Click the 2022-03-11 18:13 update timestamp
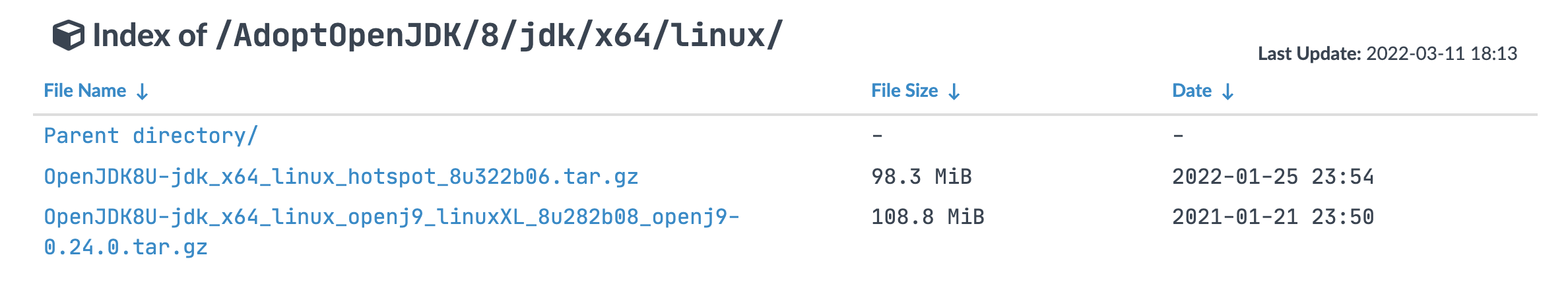 point(1442,53)
